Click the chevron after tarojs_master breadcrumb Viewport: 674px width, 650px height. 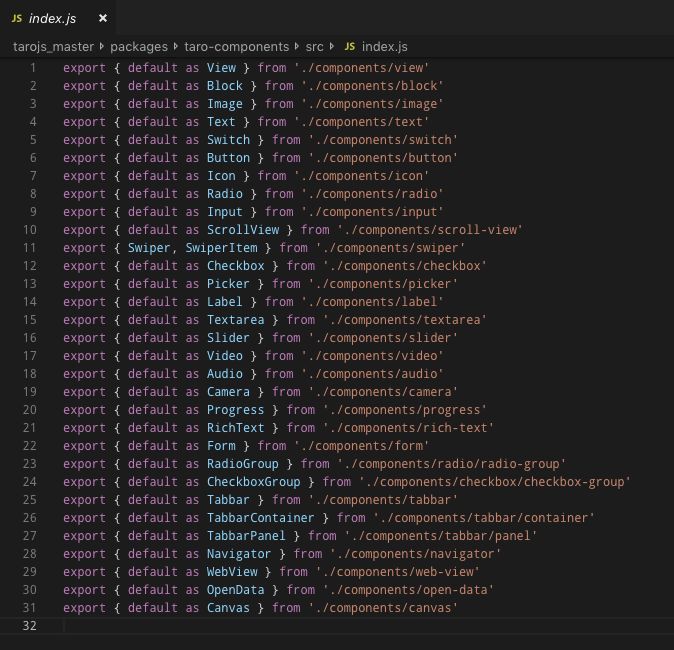point(102,46)
